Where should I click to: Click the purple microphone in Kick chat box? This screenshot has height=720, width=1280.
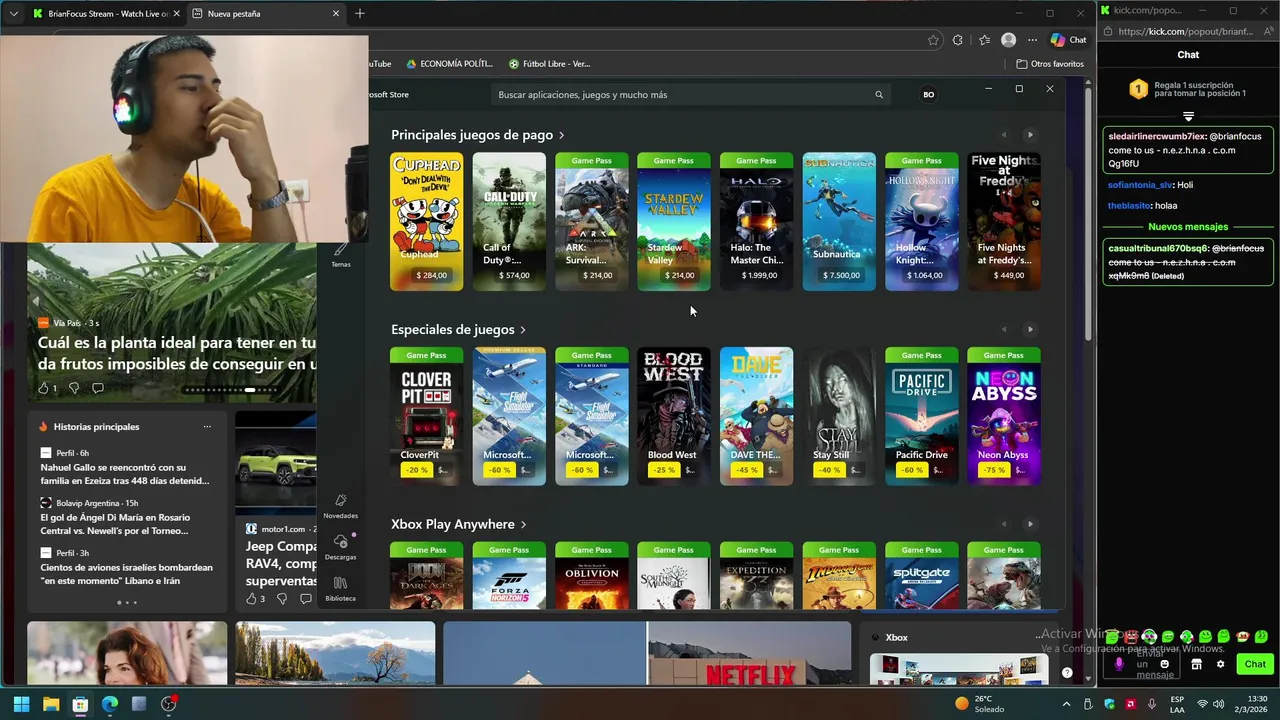pos(1119,664)
